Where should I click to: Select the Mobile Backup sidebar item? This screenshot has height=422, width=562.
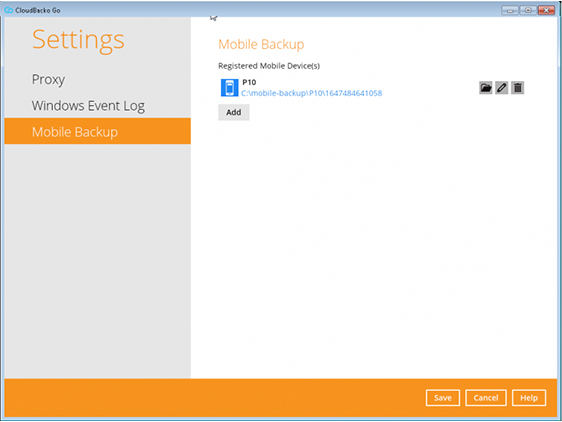point(97,131)
